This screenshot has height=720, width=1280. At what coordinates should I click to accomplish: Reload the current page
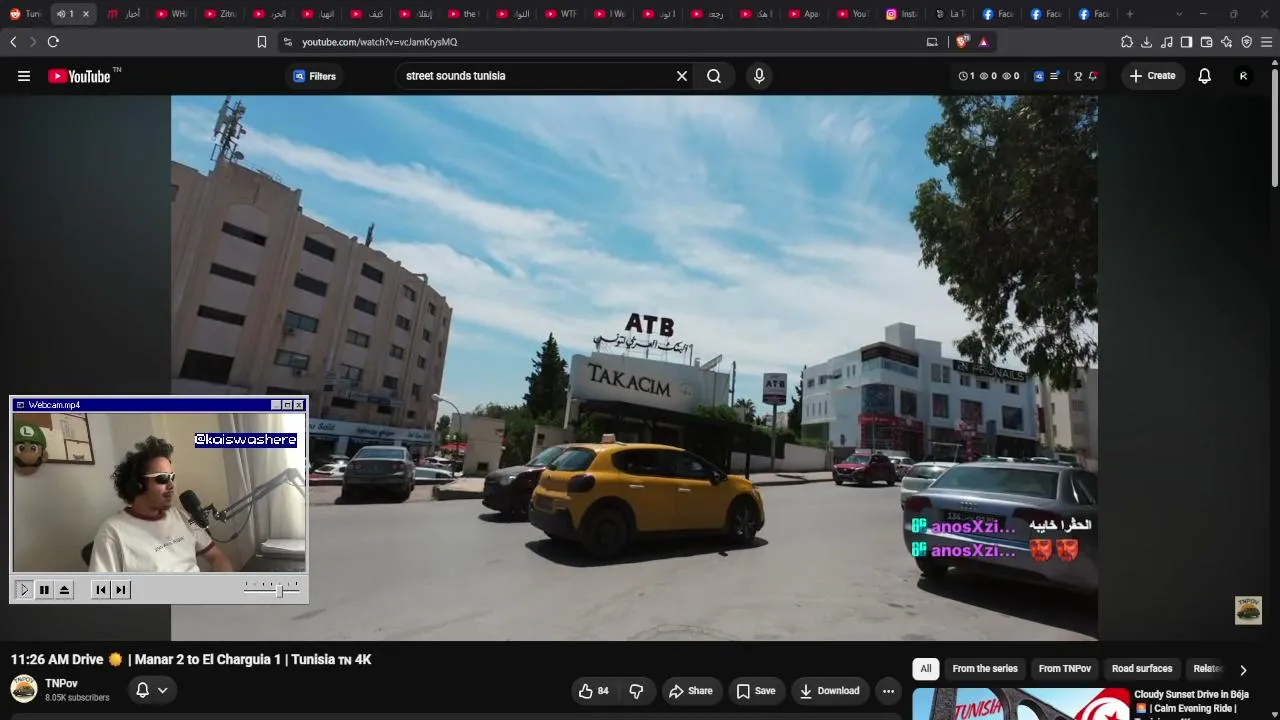coord(53,42)
